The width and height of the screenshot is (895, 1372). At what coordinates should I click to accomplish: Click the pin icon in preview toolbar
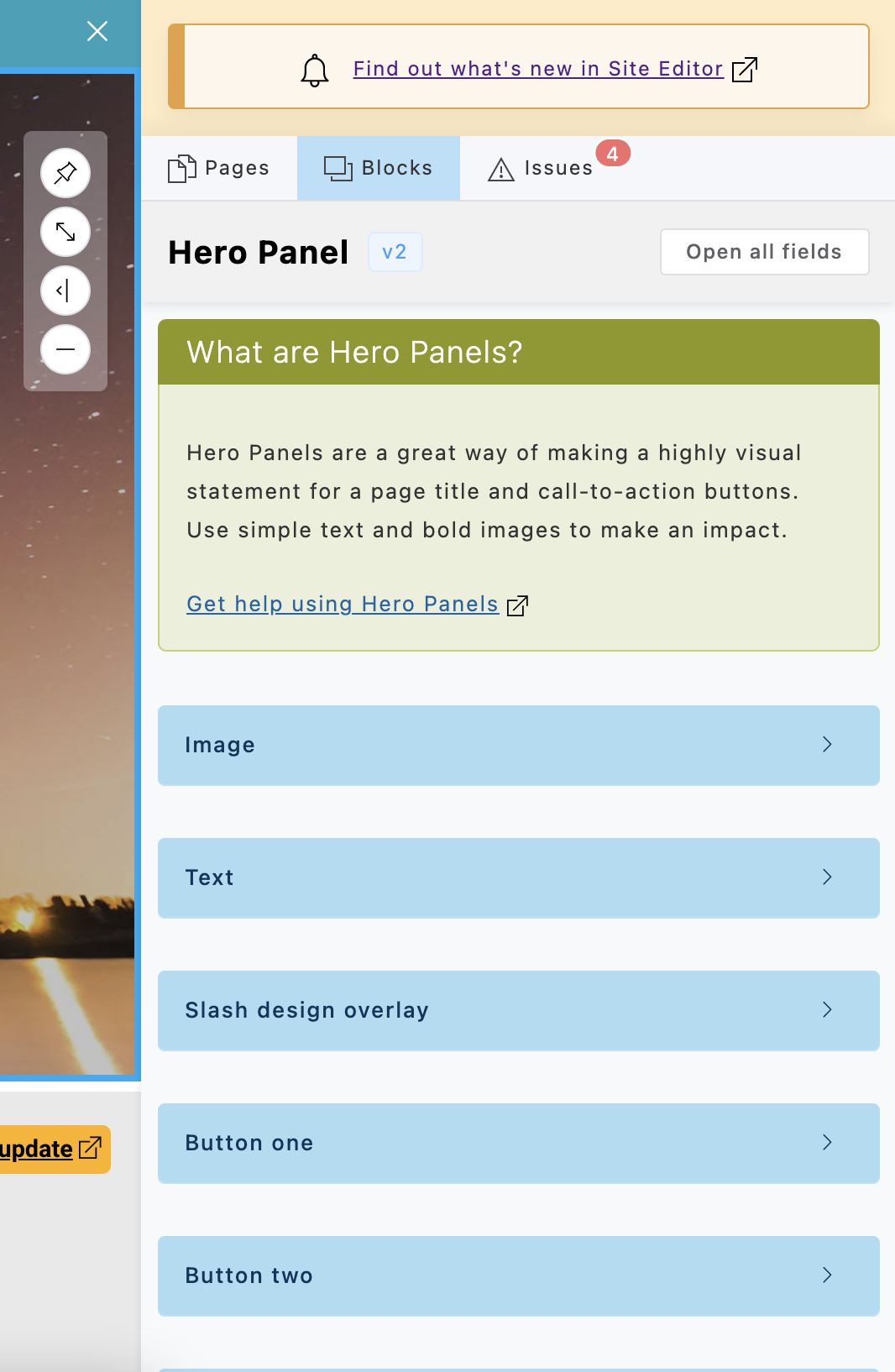[x=65, y=173]
